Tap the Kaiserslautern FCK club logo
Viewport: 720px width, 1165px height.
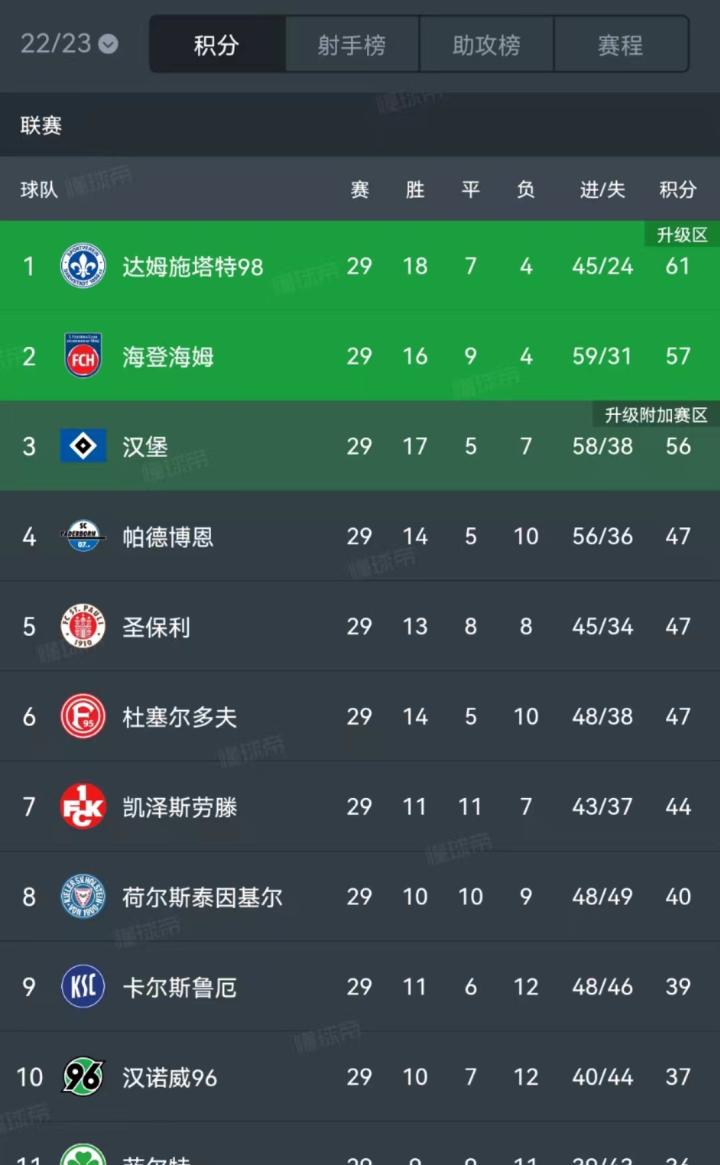83,807
